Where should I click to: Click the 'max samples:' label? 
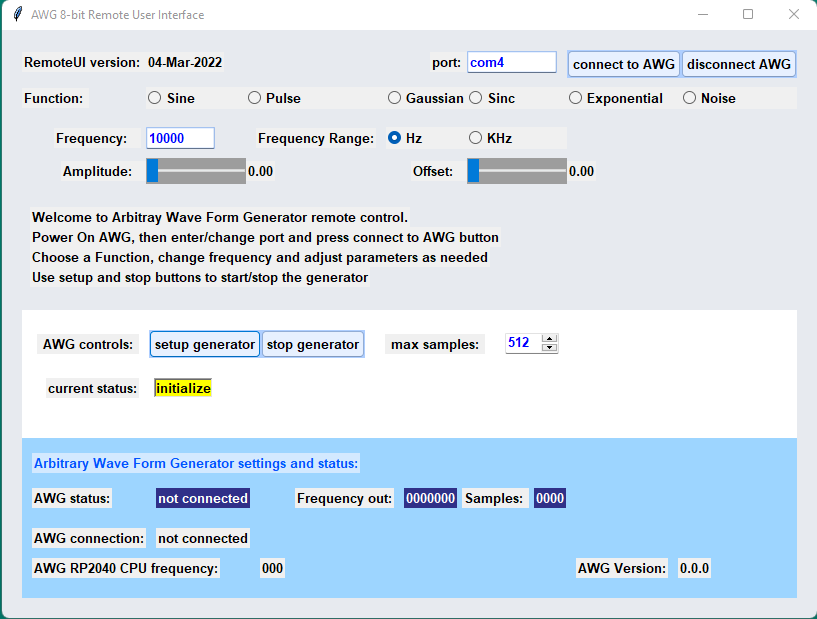435,344
